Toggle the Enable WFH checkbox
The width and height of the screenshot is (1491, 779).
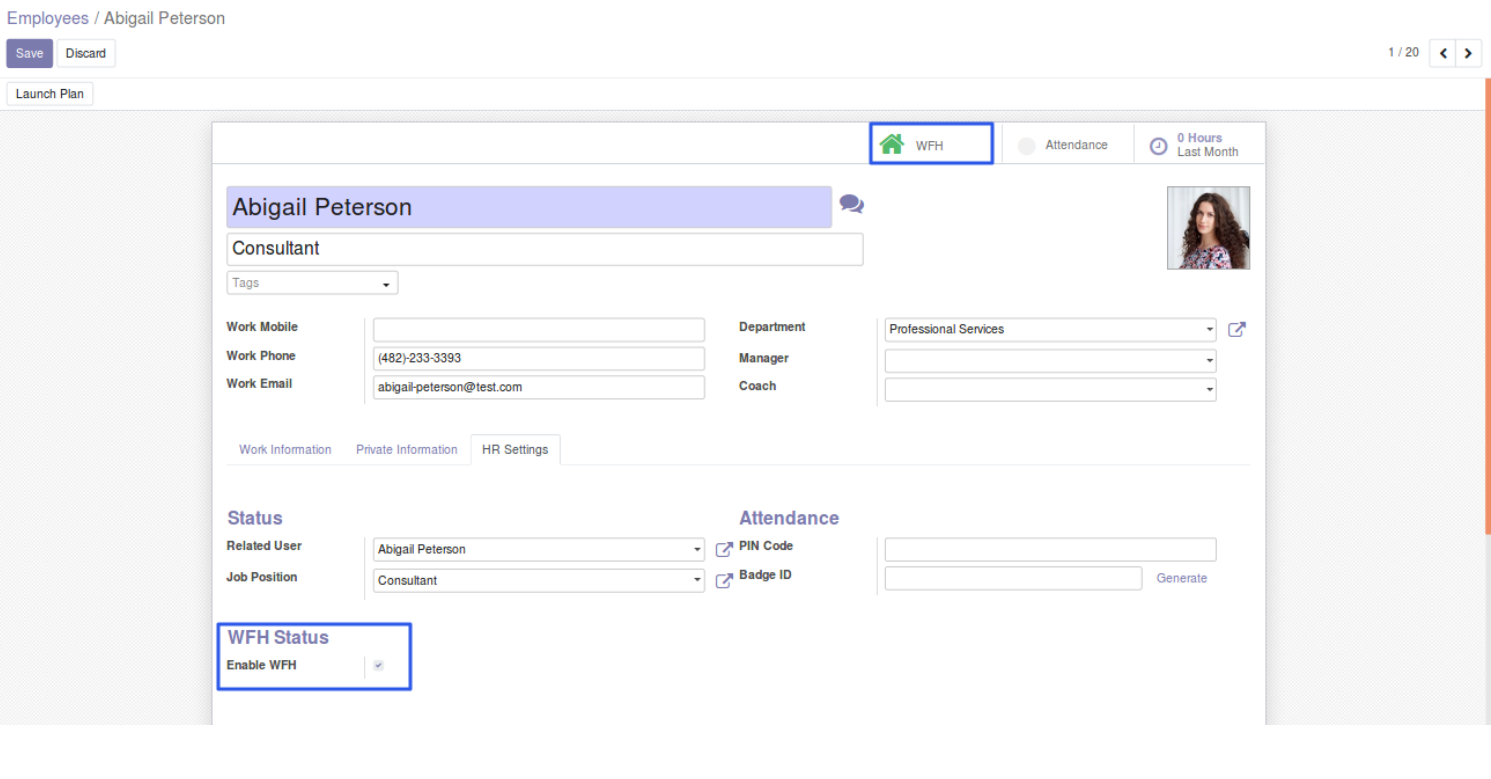coord(378,666)
